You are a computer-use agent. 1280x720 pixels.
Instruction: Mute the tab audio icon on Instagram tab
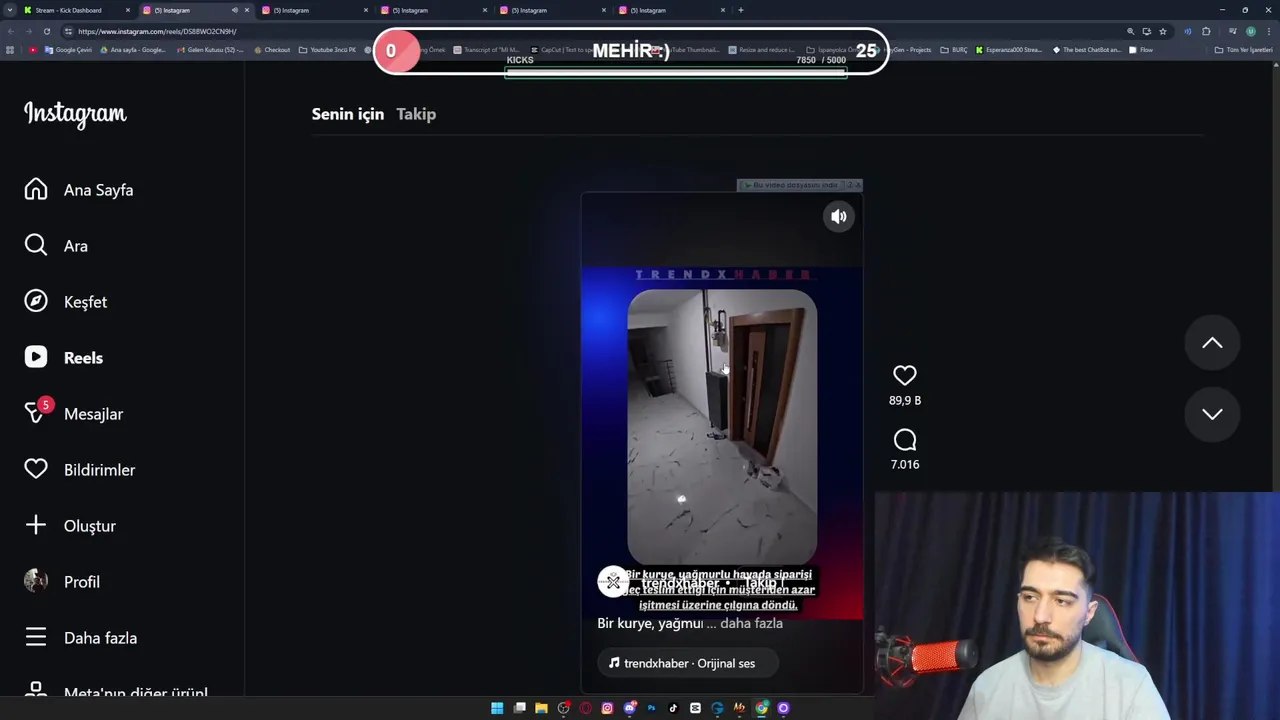[x=235, y=10]
